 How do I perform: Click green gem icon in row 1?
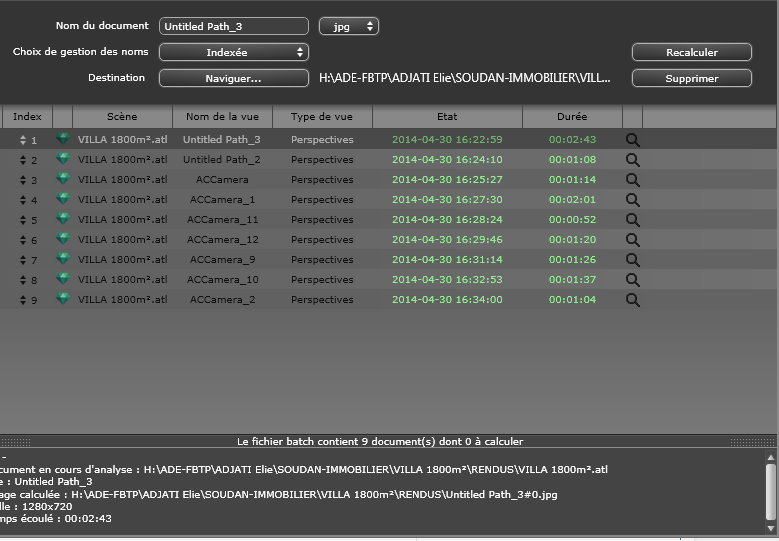pyautogui.click(x=63, y=139)
